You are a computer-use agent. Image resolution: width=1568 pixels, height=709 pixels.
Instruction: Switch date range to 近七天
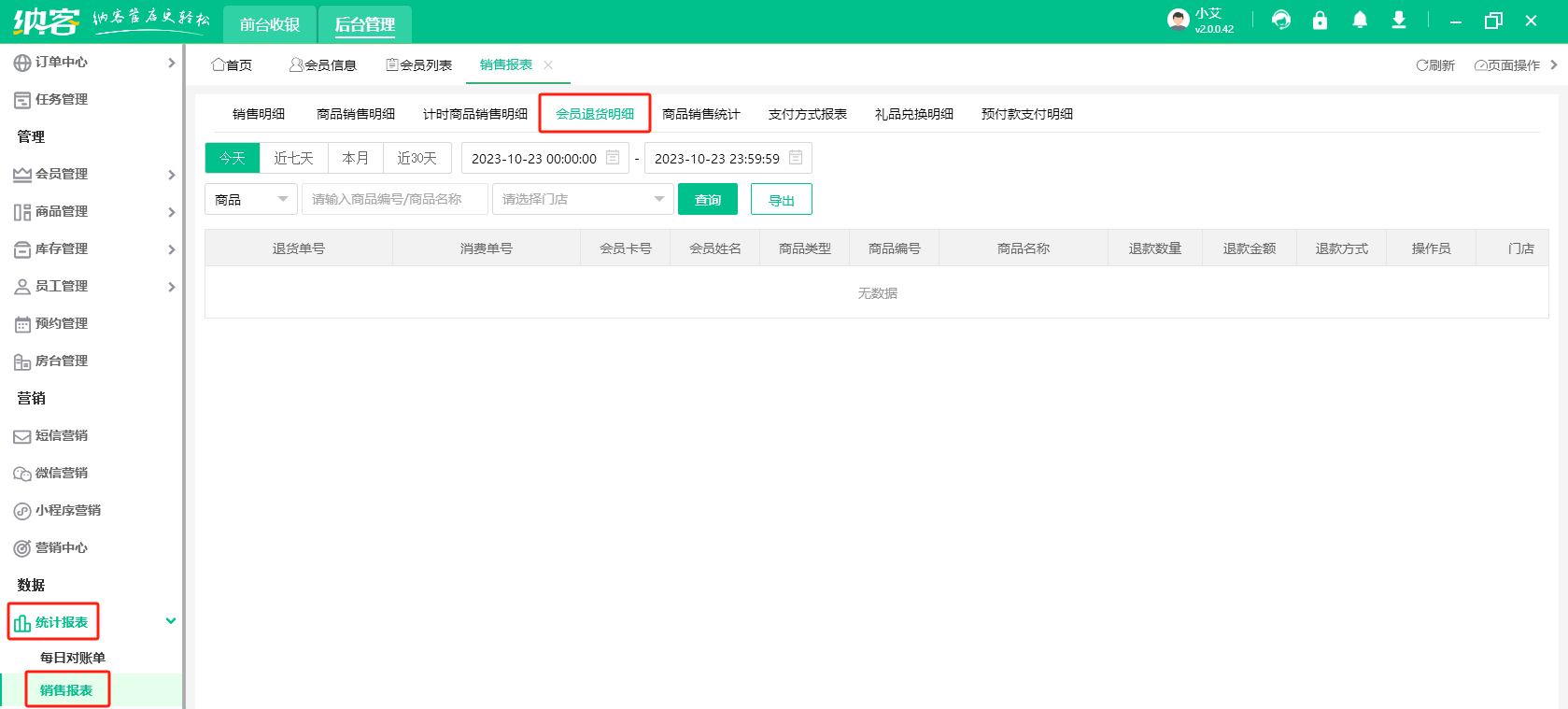pyautogui.click(x=293, y=158)
